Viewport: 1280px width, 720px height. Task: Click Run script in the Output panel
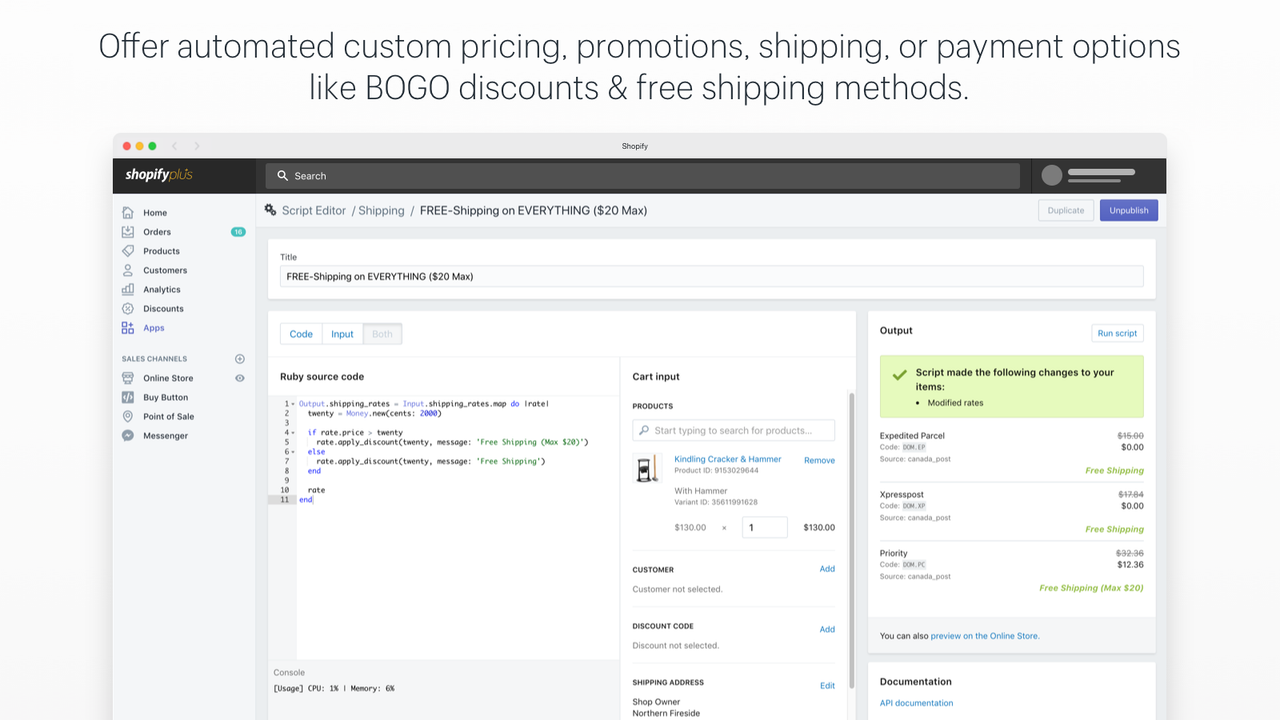(x=1117, y=332)
